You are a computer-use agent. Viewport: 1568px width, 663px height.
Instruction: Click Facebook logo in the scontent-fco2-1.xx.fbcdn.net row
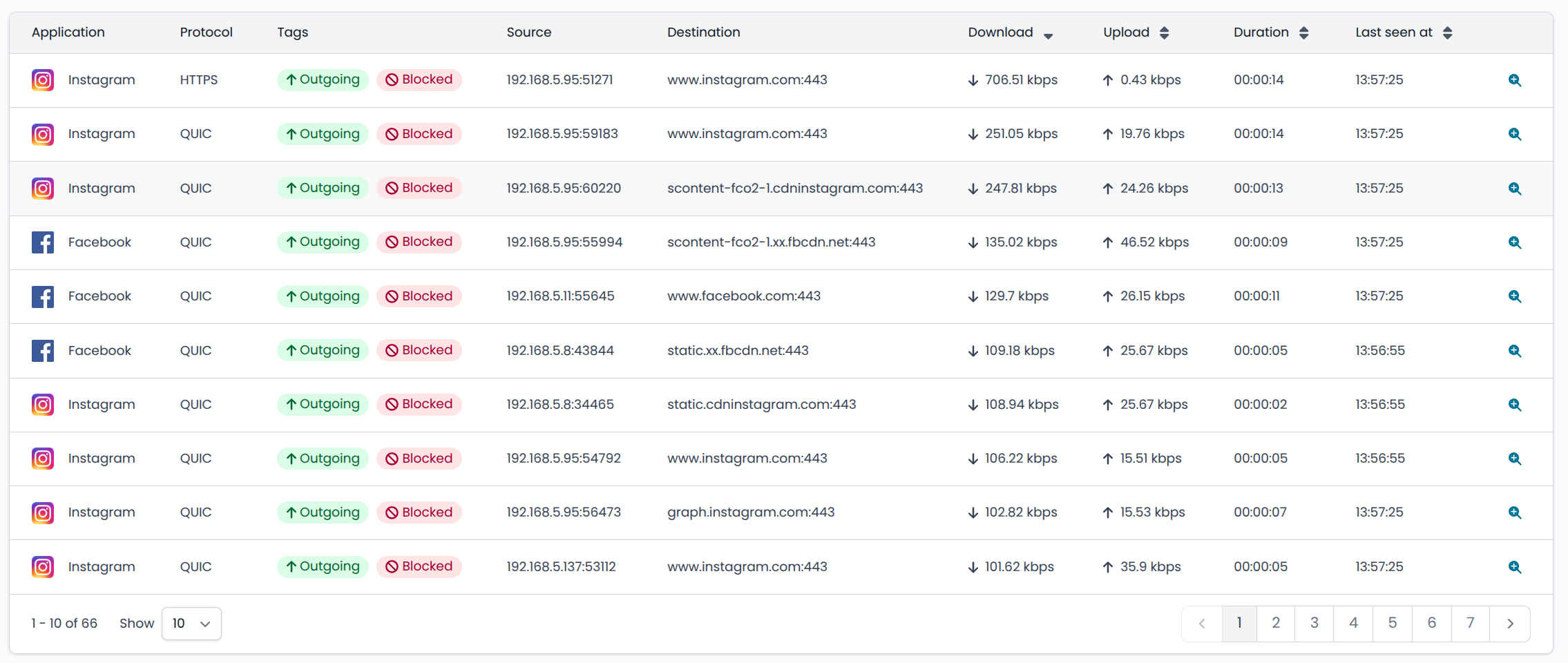click(x=43, y=242)
